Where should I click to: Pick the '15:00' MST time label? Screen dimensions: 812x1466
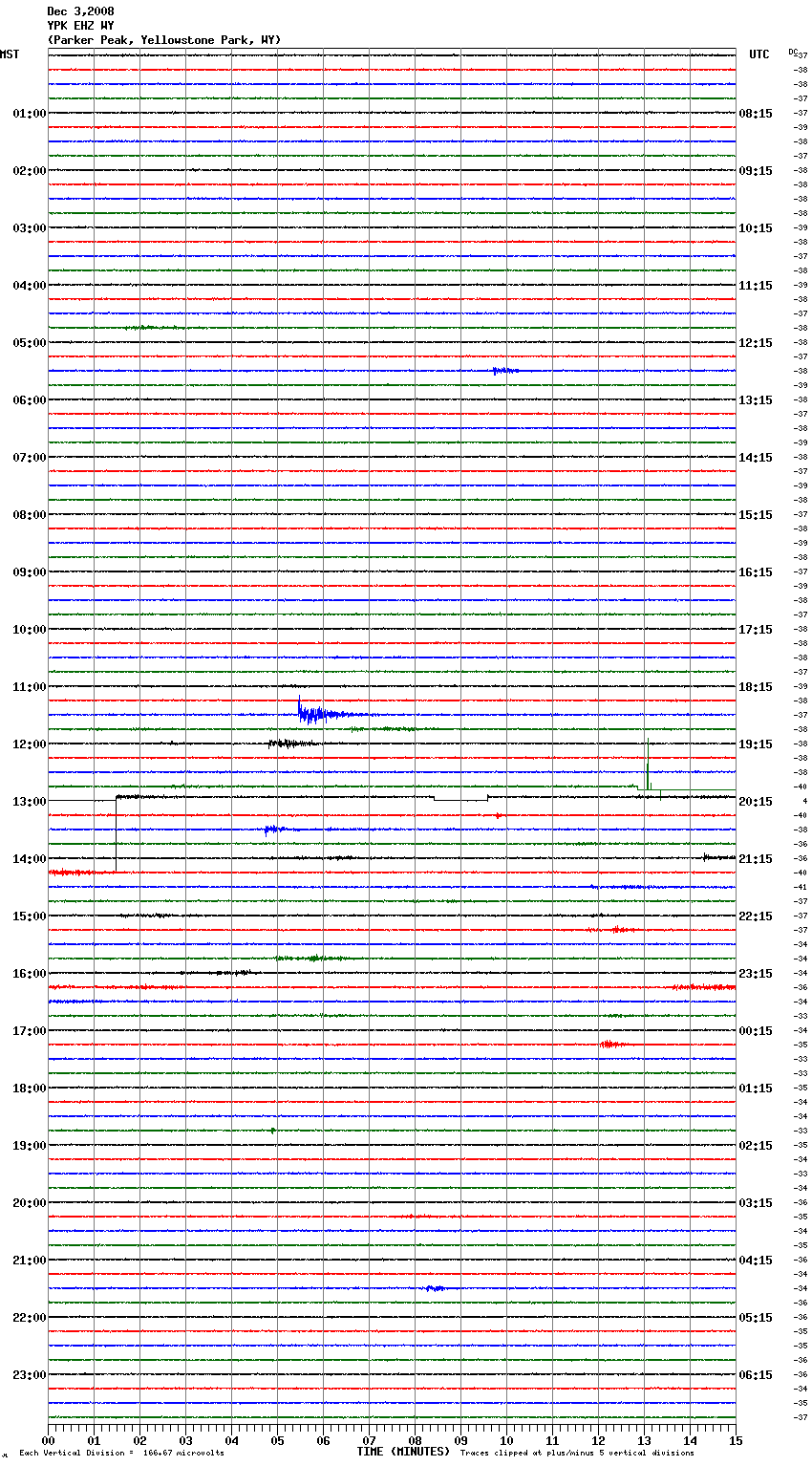click(29, 916)
